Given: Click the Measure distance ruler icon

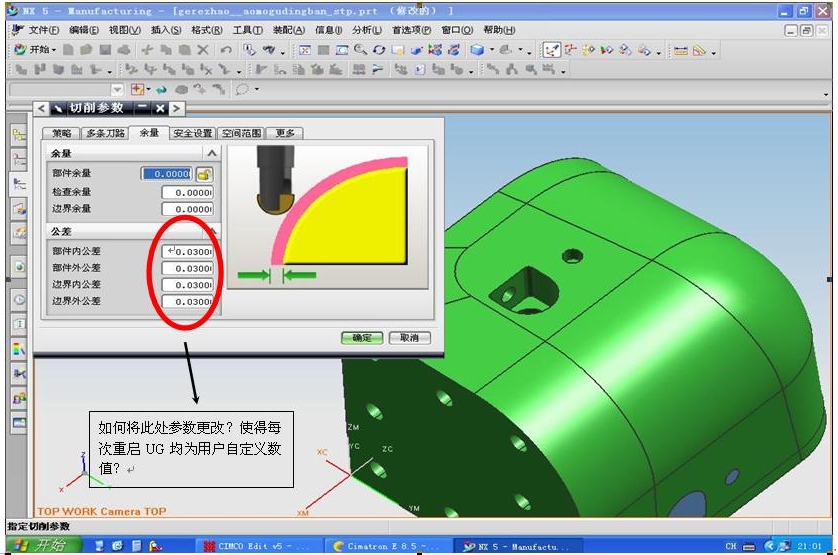Looking at the screenshot, I should point(680,50).
